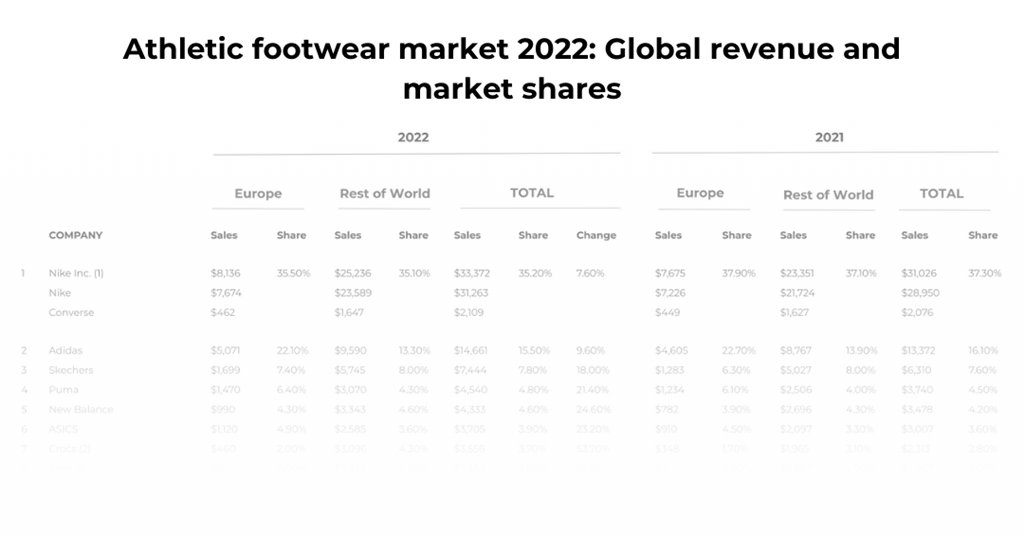This screenshot has width=1024, height=536.
Task: Select Puma change value '21.40%'
Action: (592, 389)
